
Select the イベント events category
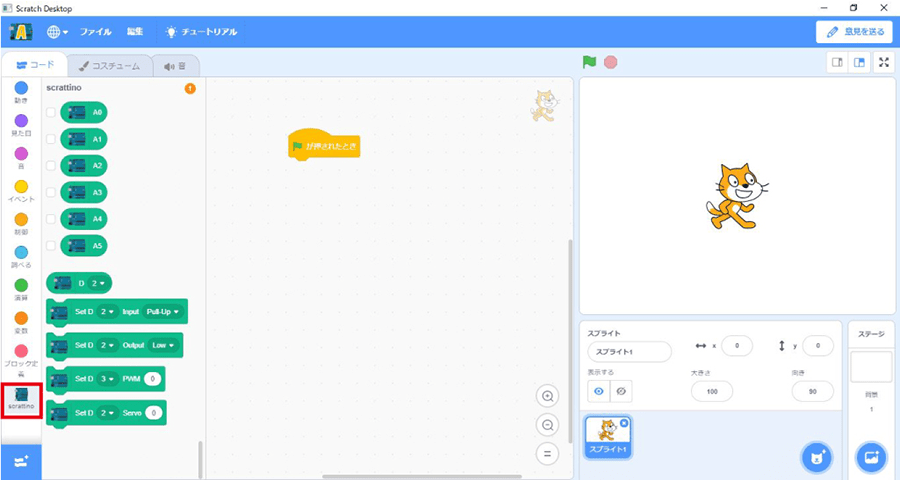(x=21, y=191)
